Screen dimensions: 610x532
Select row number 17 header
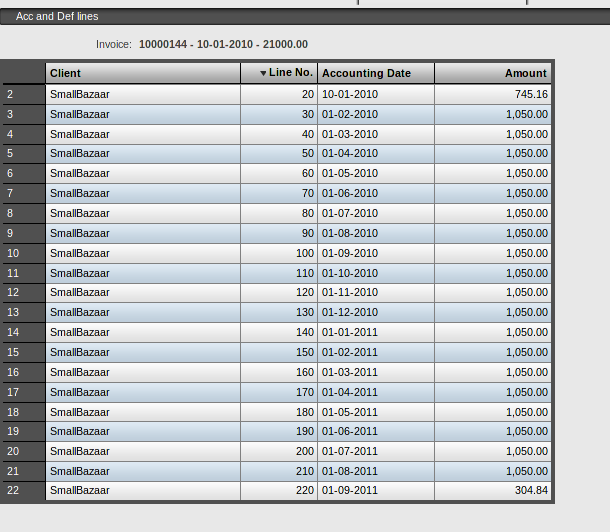pyautogui.click(x=24, y=392)
